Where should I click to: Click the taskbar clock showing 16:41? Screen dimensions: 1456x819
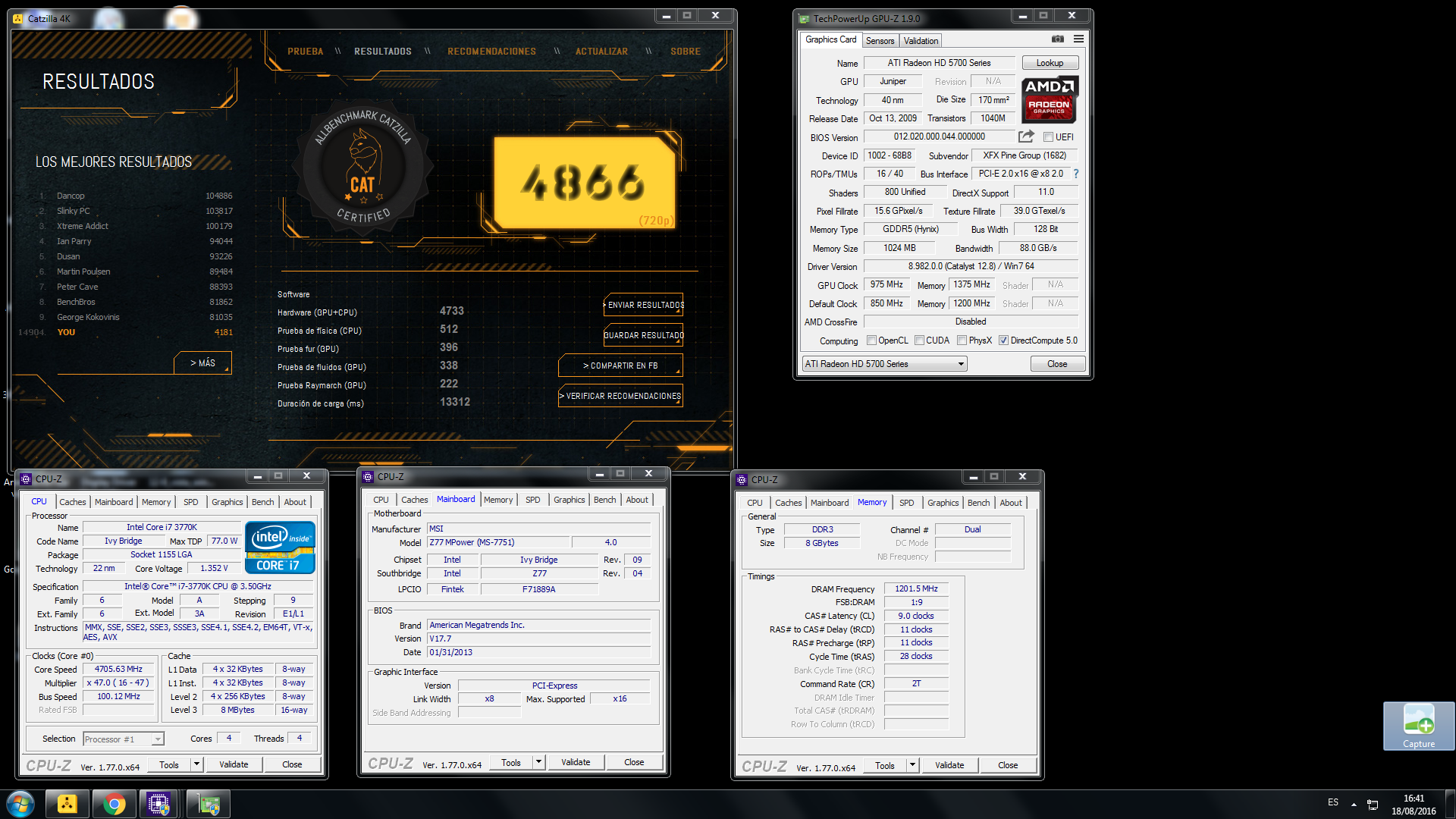pyautogui.click(x=1414, y=805)
